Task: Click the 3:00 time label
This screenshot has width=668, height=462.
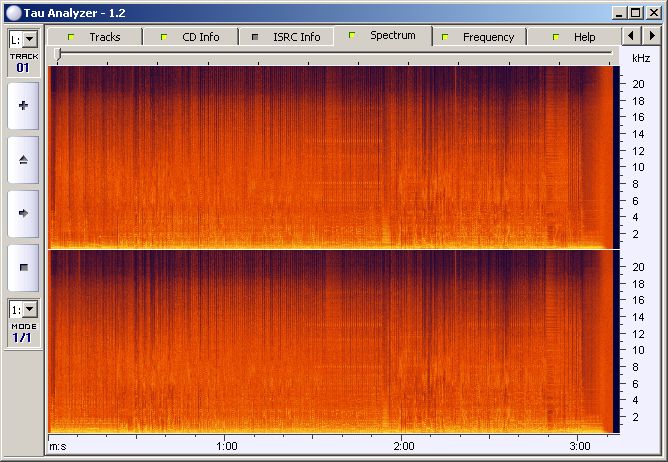Action: (580, 446)
